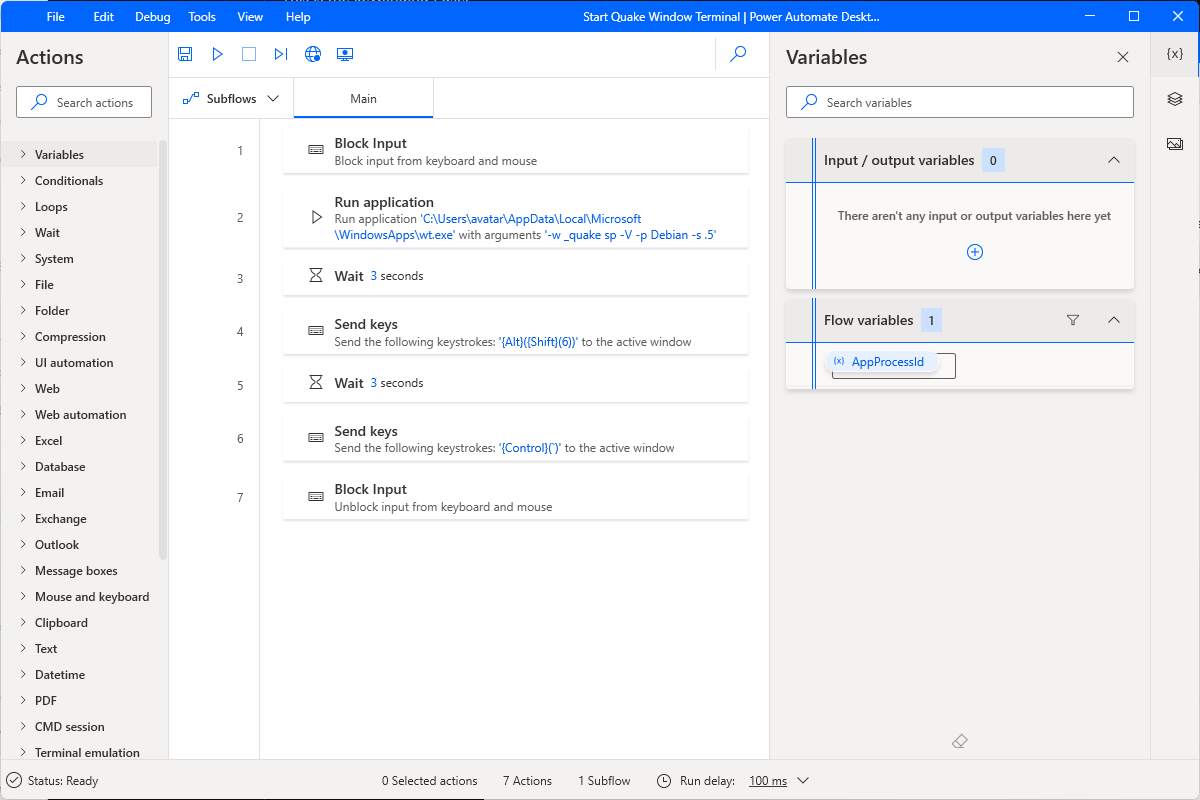This screenshot has width=1200, height=800.
Task: Filter the flow variables list
Action: pos(1072,320)
